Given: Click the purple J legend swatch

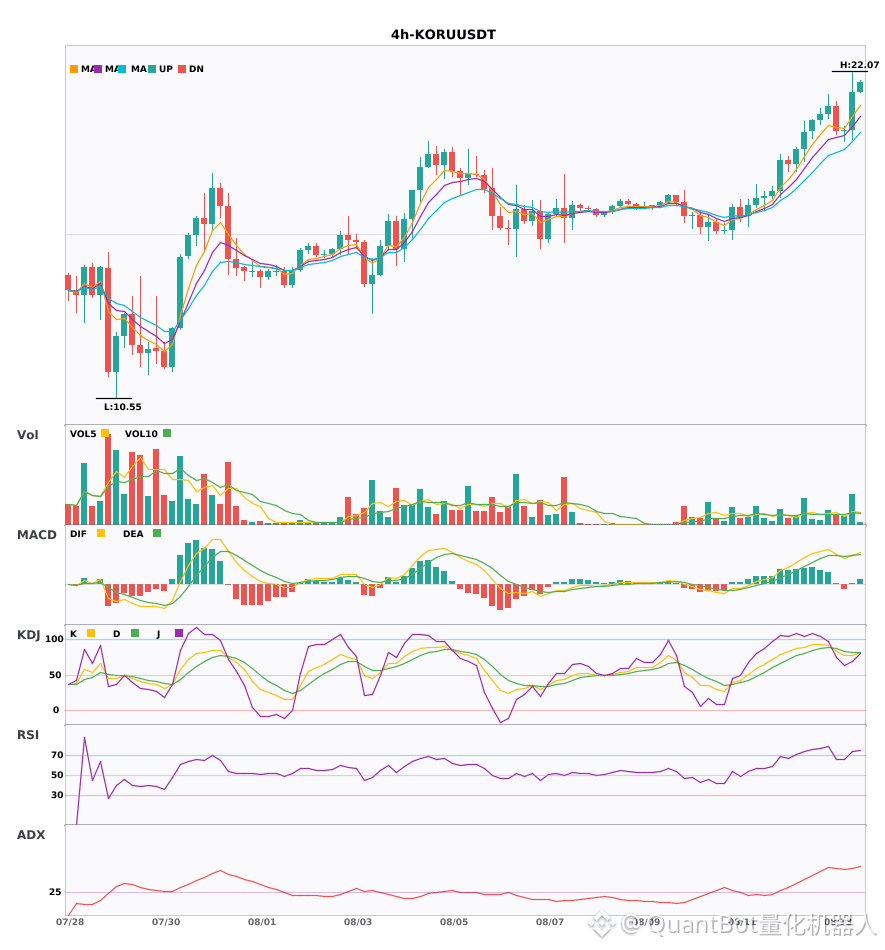Looking at the screenshot, I should (179, 633).
